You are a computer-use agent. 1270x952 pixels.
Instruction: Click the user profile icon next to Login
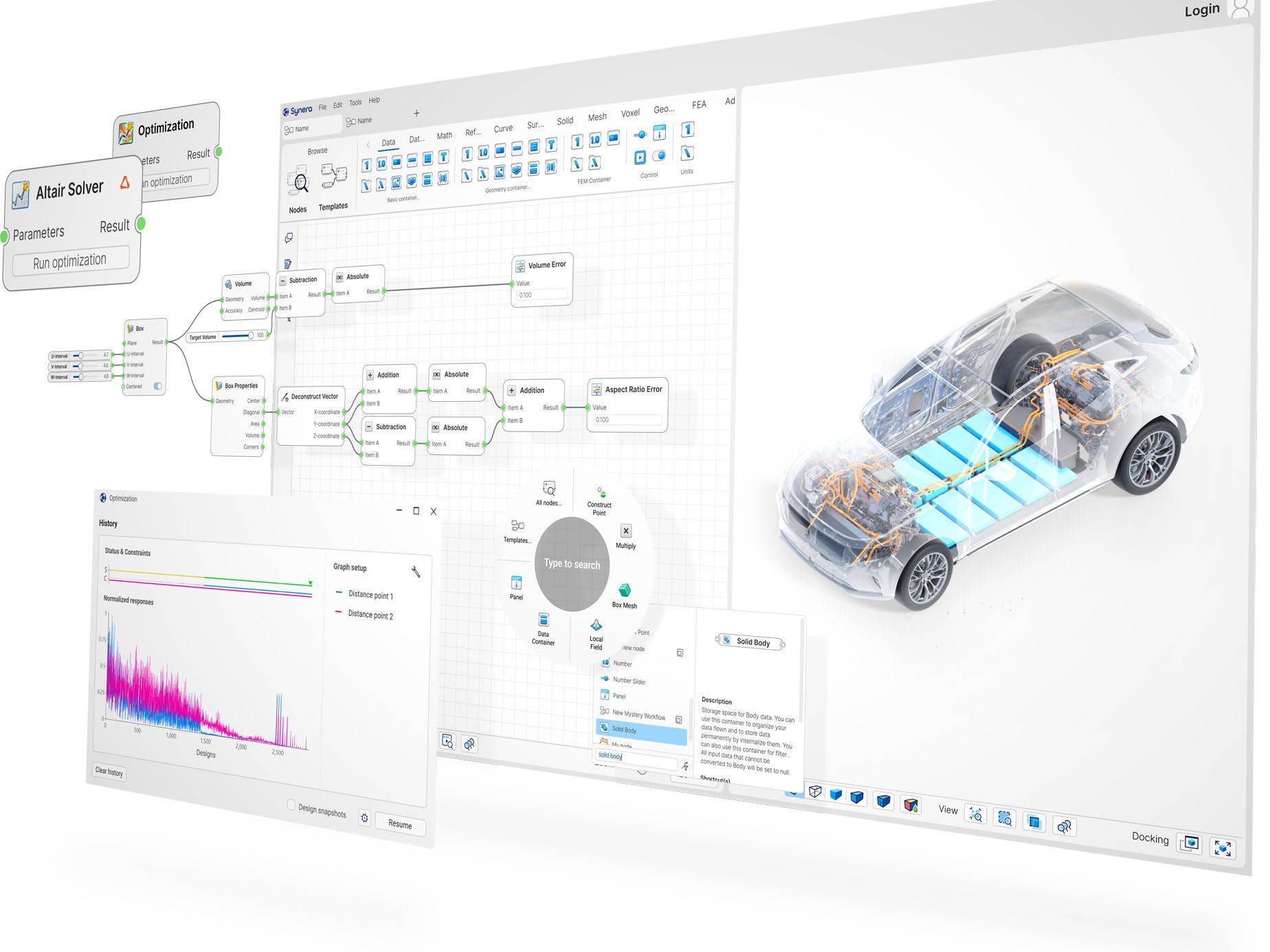point(1240,8)
